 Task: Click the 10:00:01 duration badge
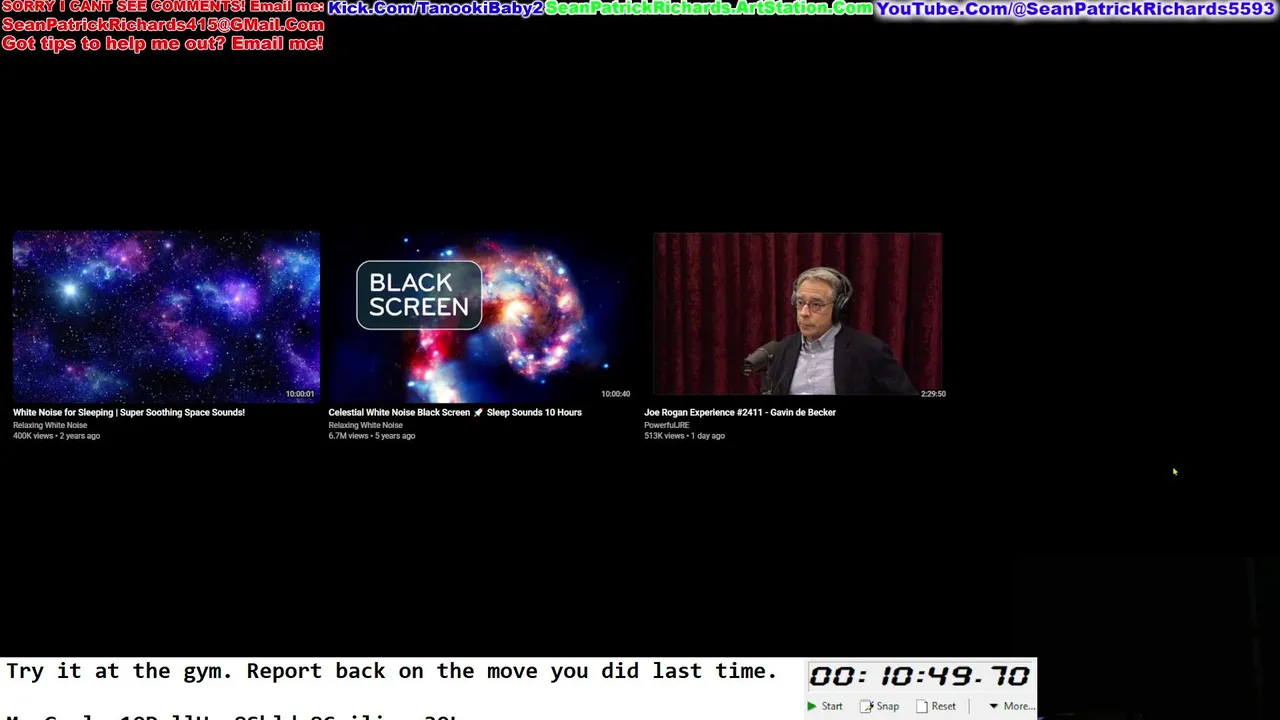[x=300, y=394]
